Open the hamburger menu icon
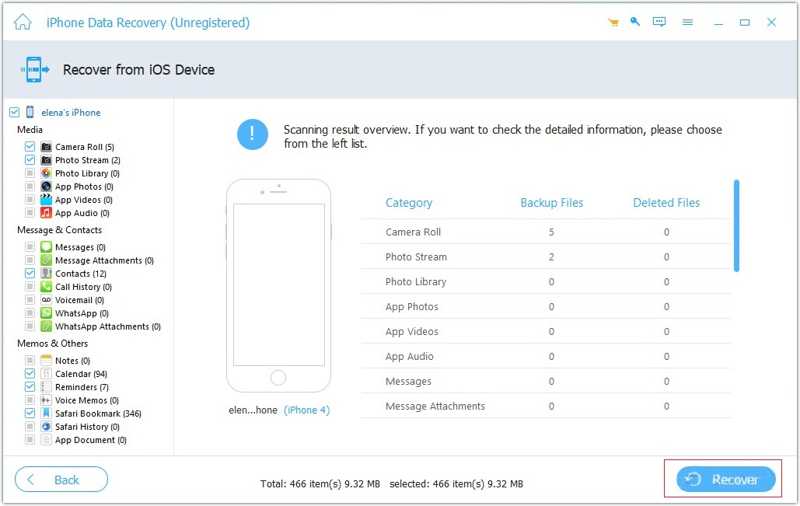 [x=688, y=22]
